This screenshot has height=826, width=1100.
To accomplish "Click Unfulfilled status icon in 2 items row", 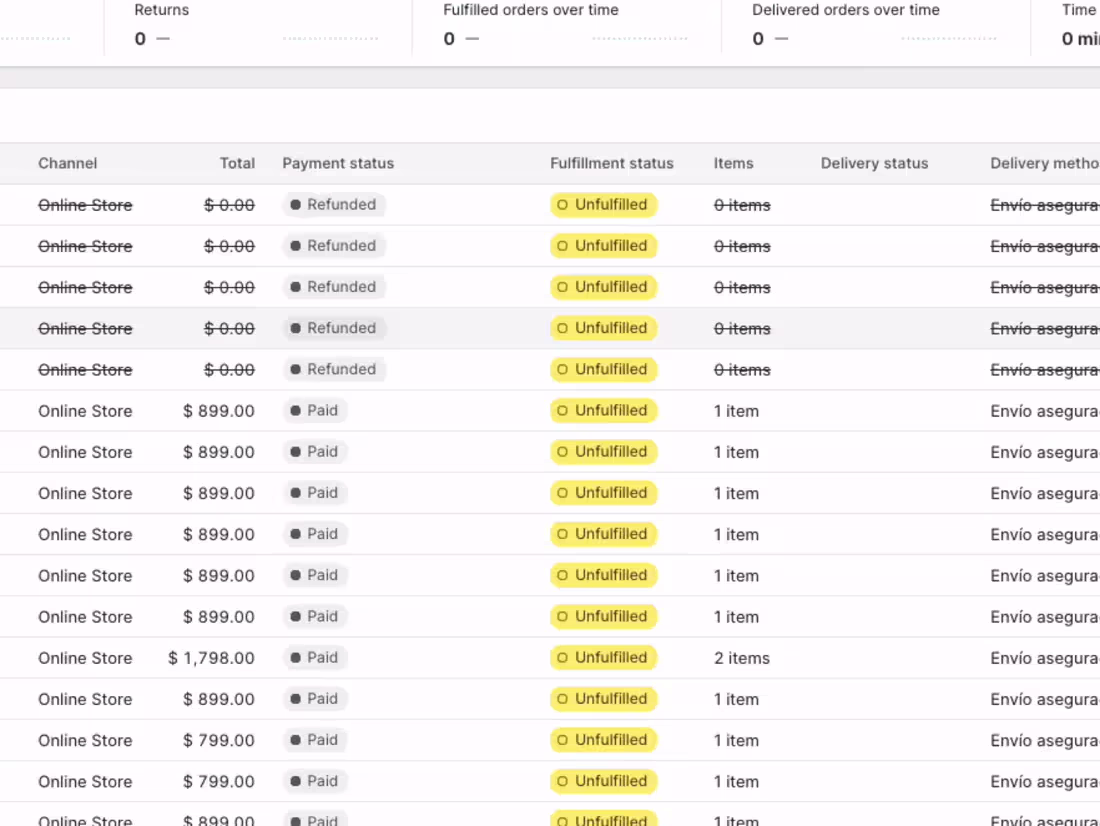I will pos(562,658).
